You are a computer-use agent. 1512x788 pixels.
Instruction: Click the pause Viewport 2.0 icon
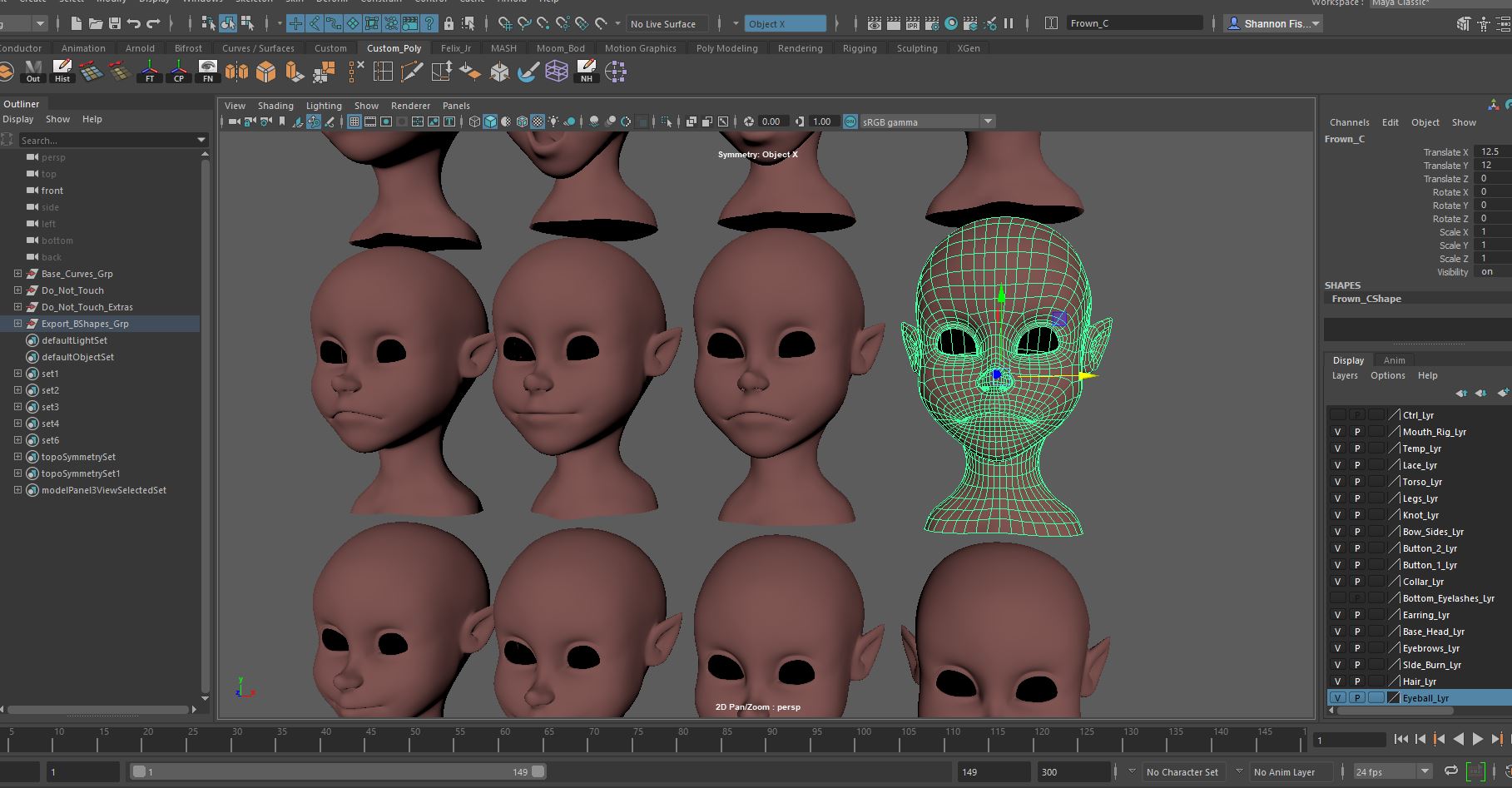coord(1009,23)
